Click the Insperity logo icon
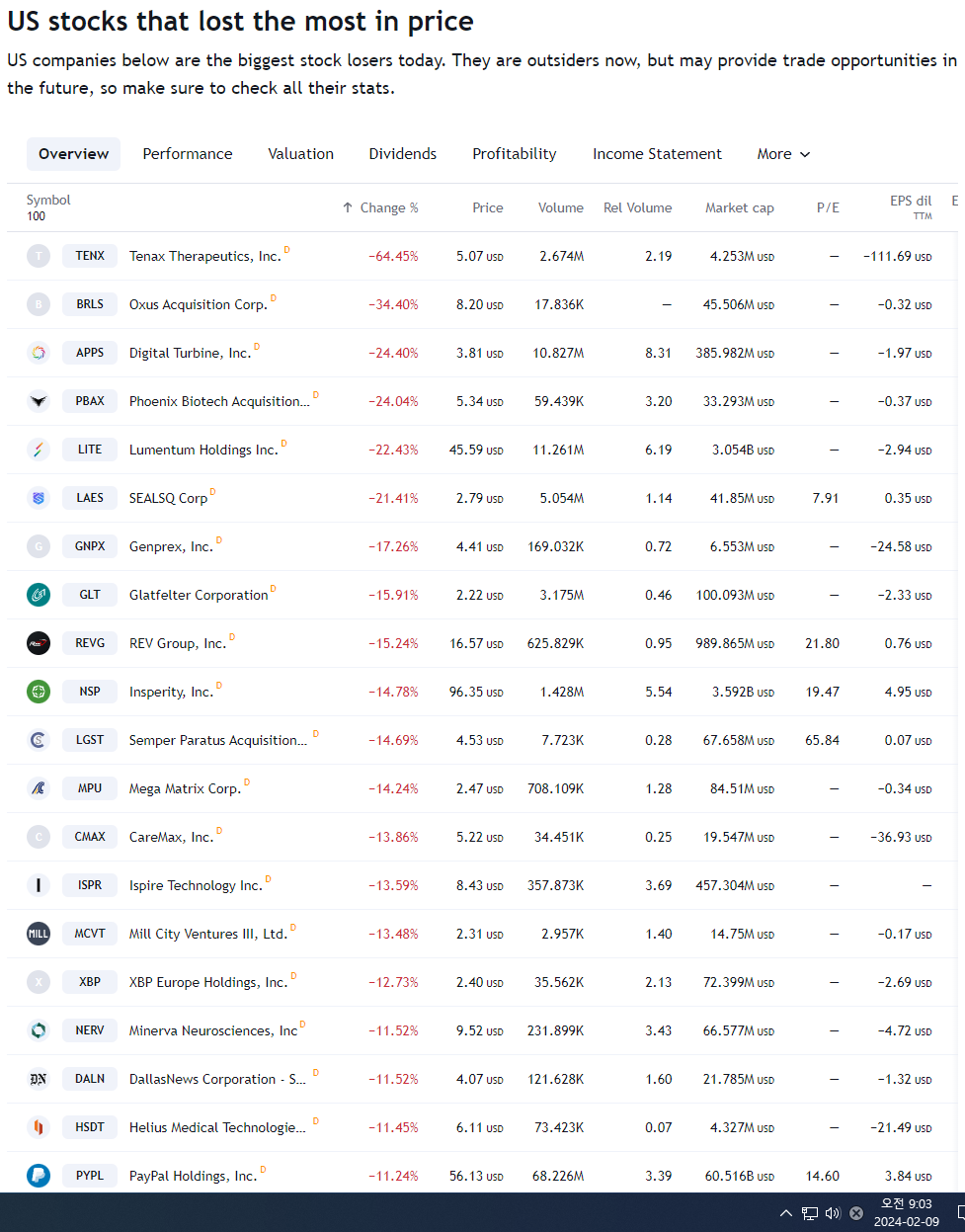965x1232 pixels. click(39, 692)
